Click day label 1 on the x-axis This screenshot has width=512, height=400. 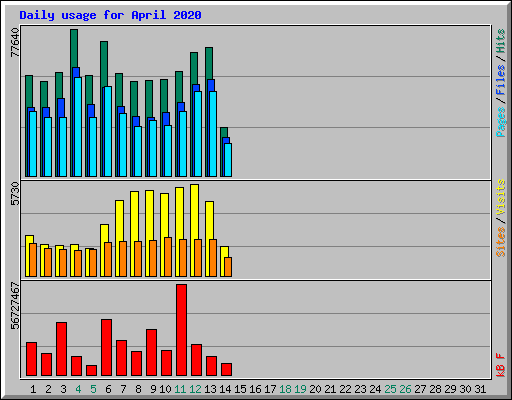pyautogui.click(x=33, y=389)
